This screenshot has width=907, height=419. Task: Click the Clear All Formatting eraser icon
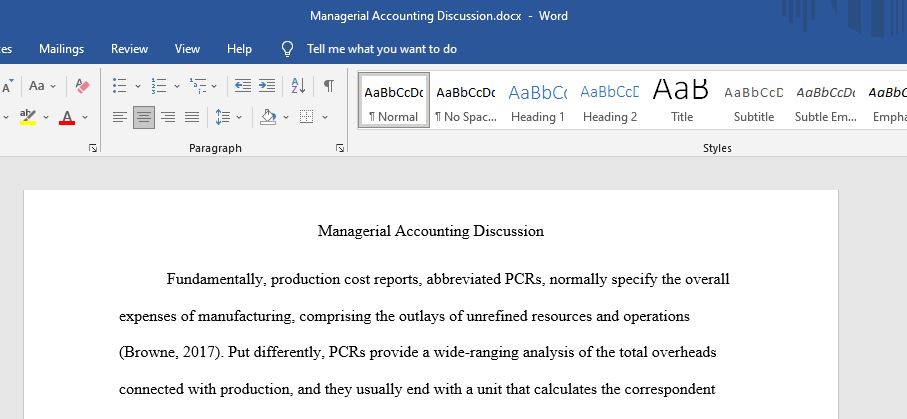[83, 86]
